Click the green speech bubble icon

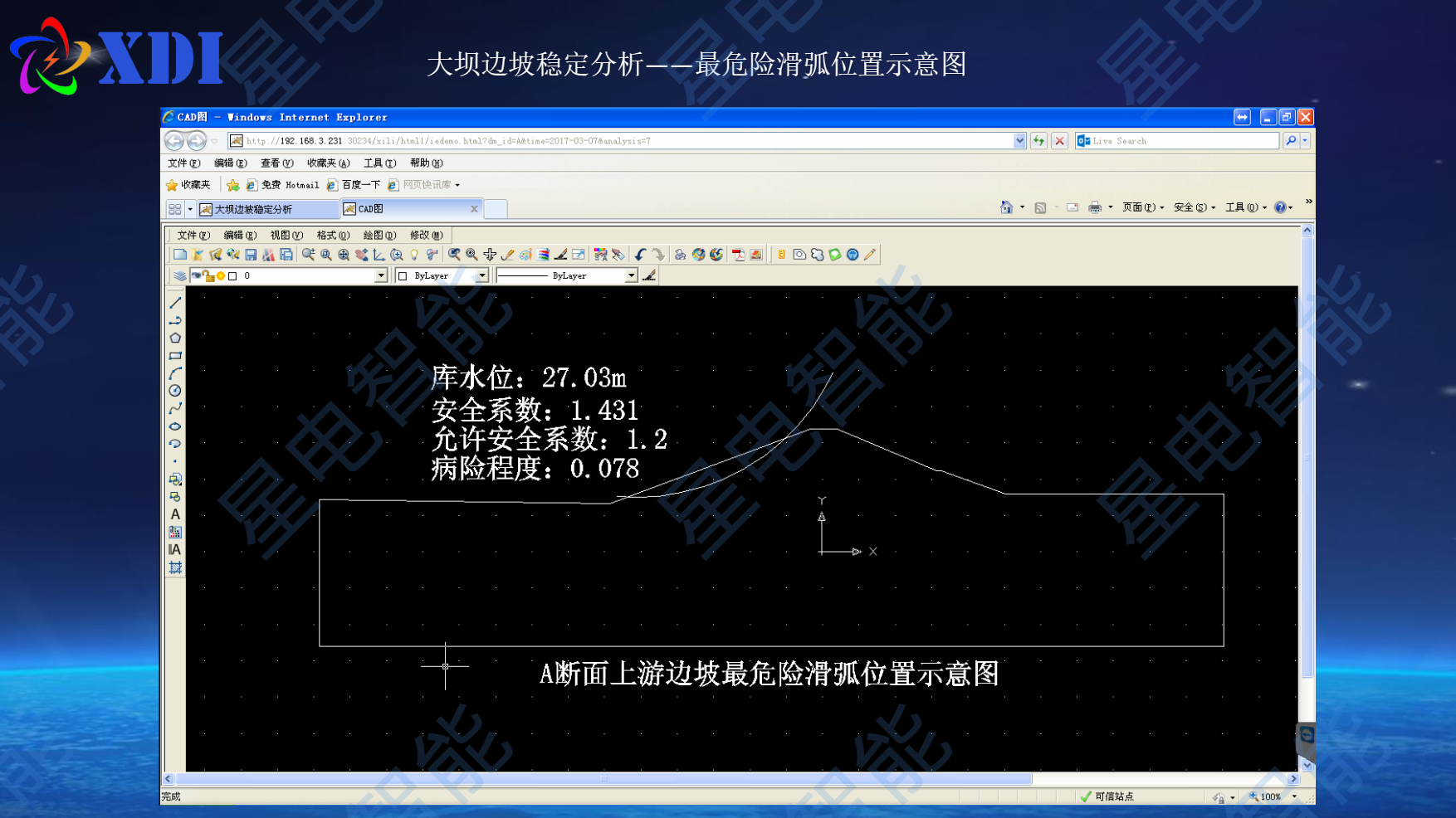(834, 255)
